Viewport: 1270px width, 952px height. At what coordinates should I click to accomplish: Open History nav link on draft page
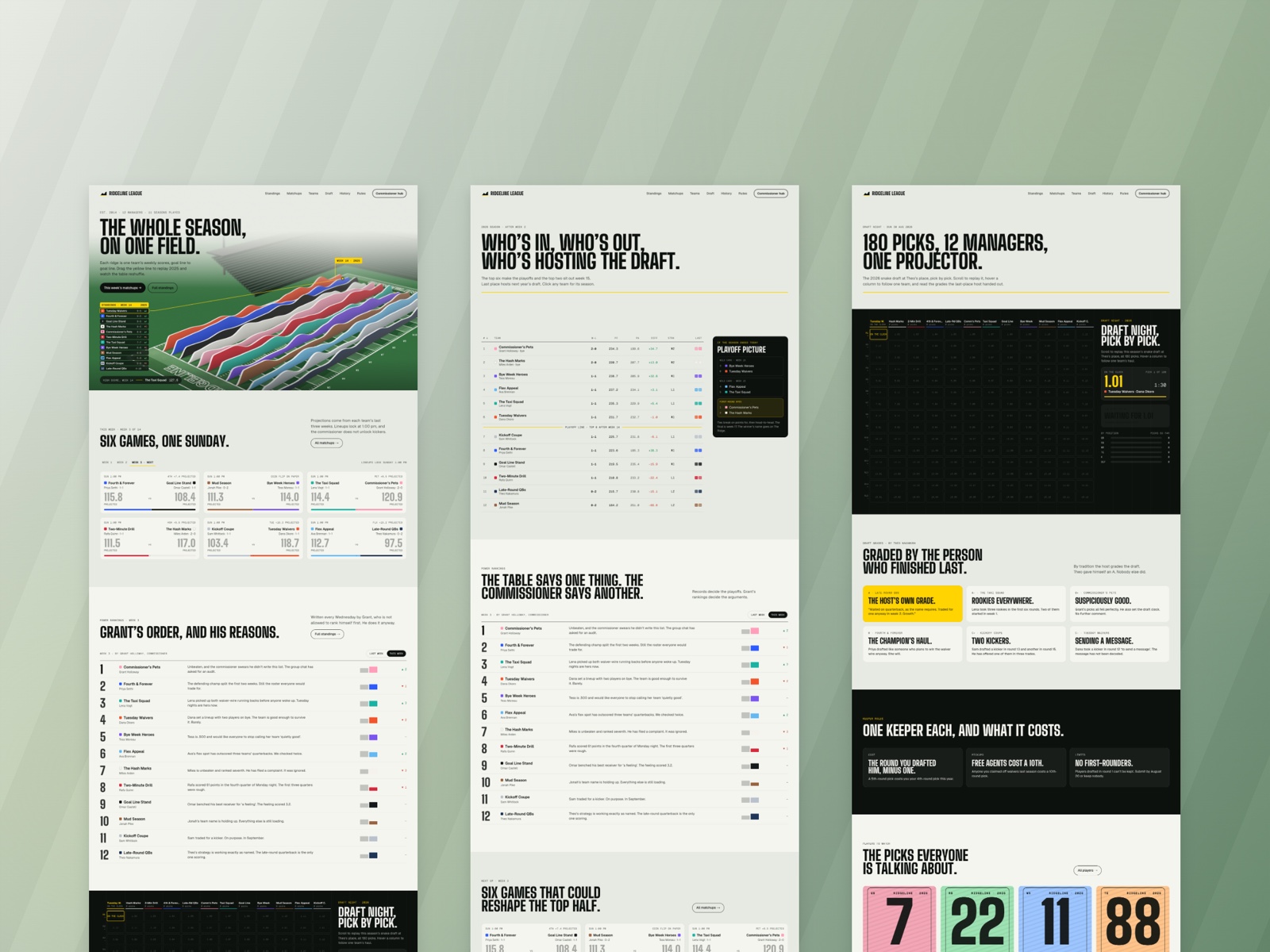tap(1107, 193)
